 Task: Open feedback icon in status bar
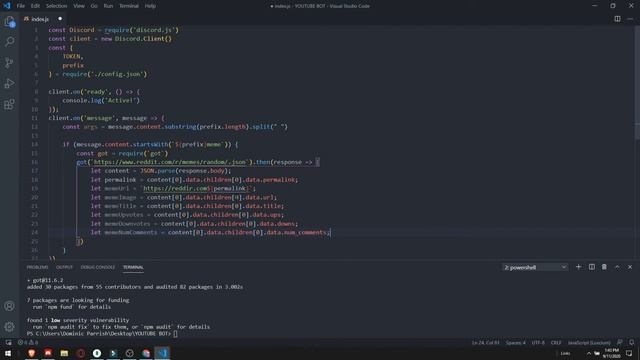point(620,342)
